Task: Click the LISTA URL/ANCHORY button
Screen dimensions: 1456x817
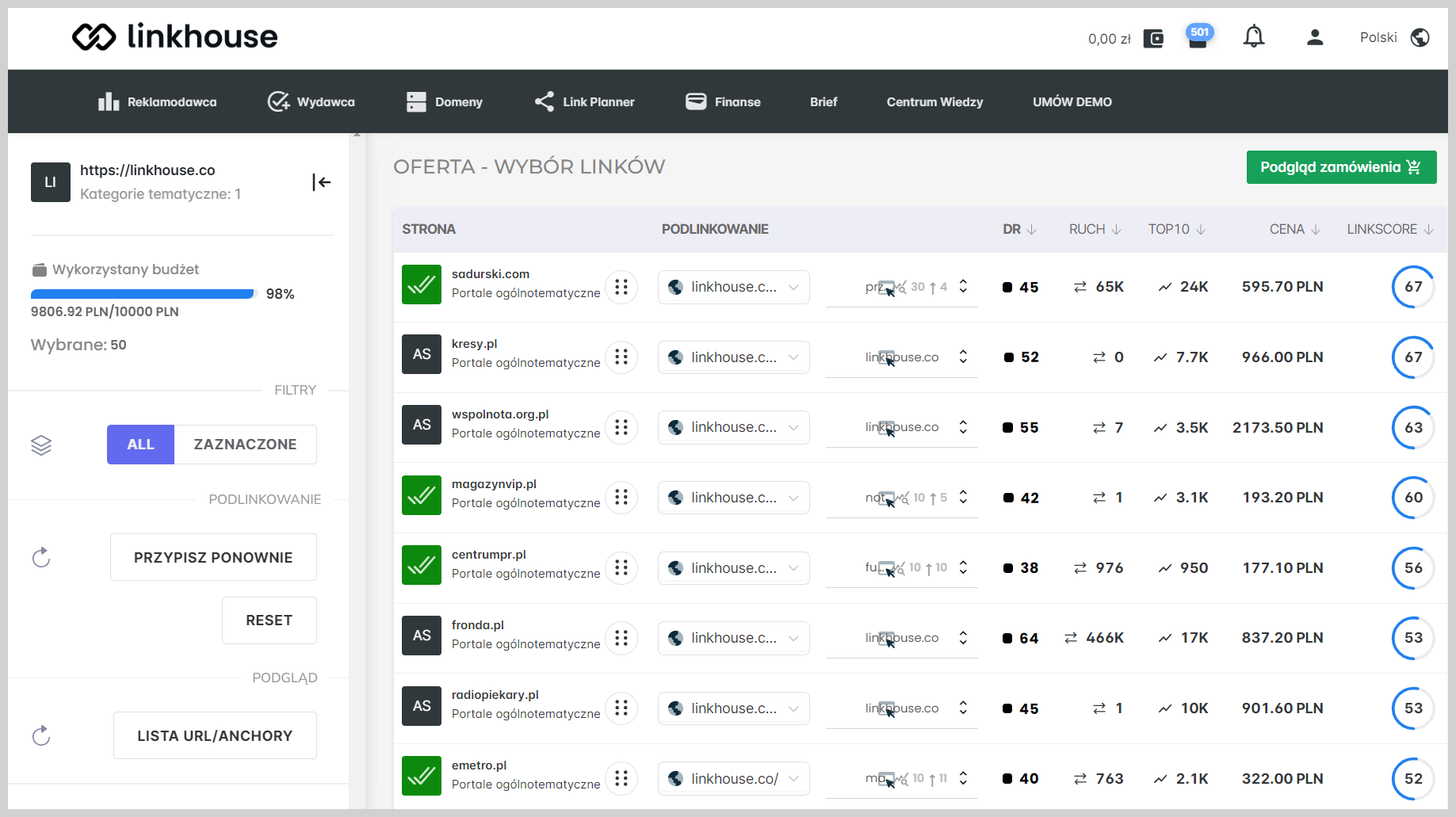Action: pyautogui.click(x=215, y=735)
